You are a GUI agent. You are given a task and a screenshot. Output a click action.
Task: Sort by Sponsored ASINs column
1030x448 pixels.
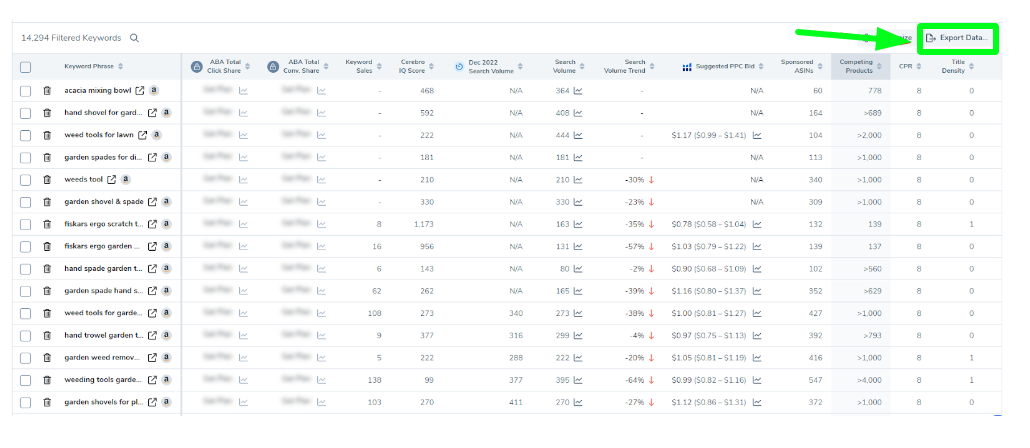coord(819,66)
